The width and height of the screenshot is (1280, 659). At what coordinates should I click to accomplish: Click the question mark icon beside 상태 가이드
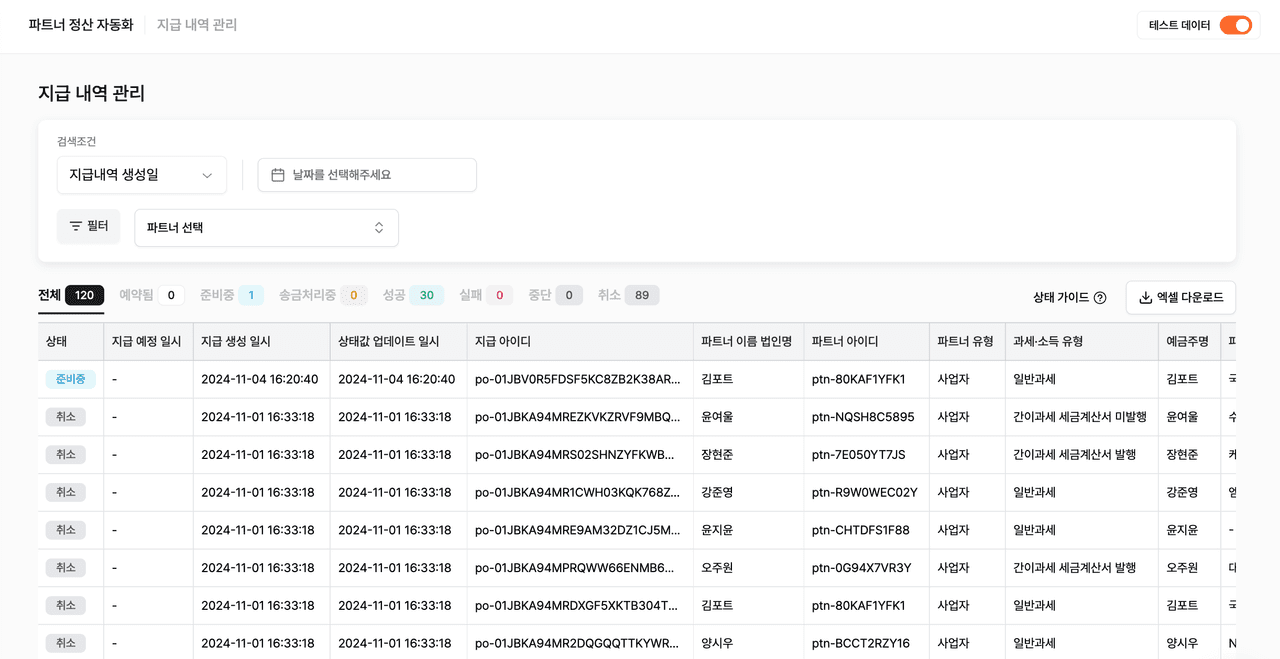1100,298
